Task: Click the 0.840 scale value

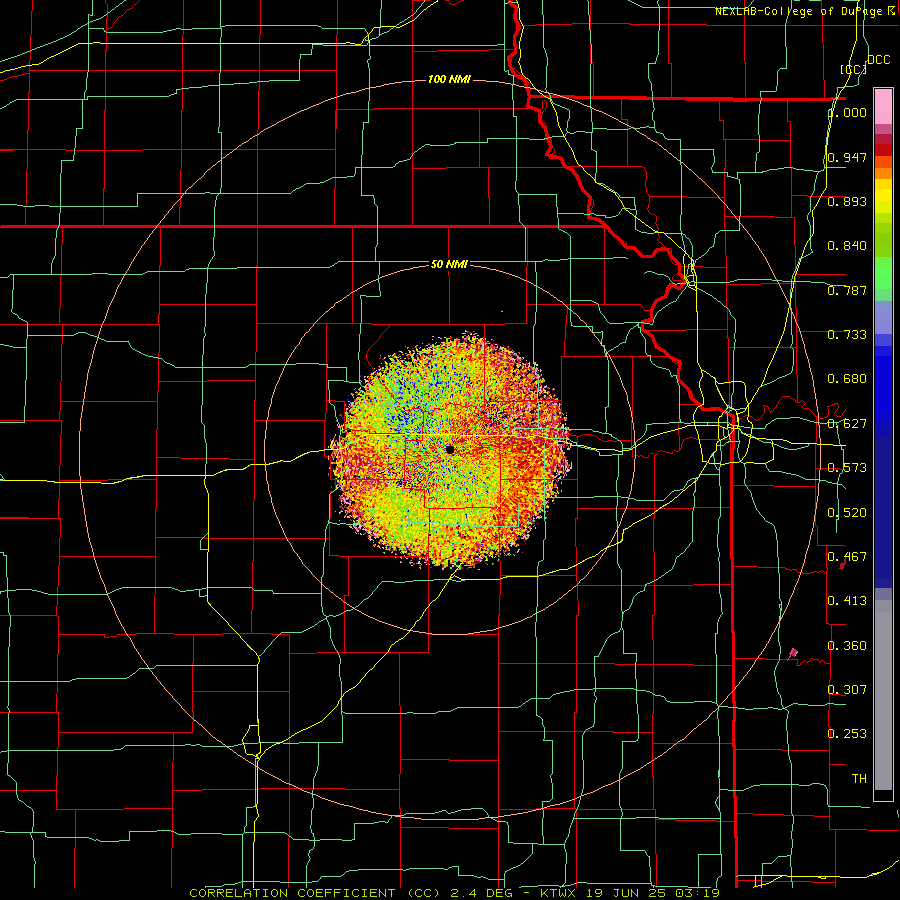Action: pos(847,246)
